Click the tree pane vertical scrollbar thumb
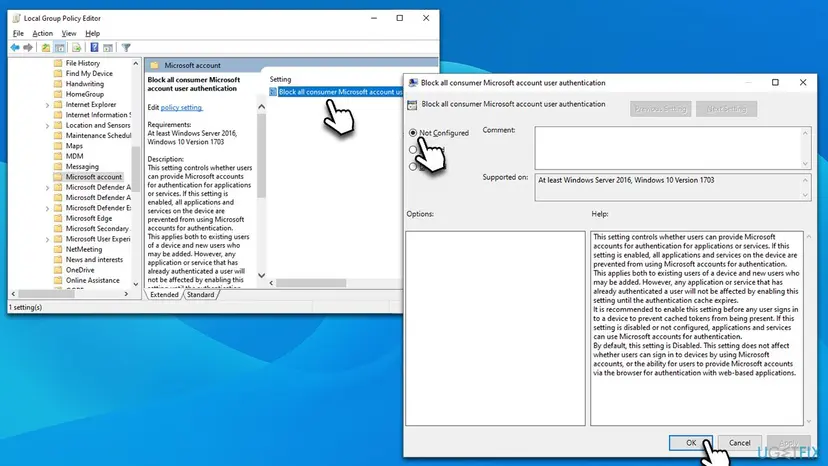 136,170
